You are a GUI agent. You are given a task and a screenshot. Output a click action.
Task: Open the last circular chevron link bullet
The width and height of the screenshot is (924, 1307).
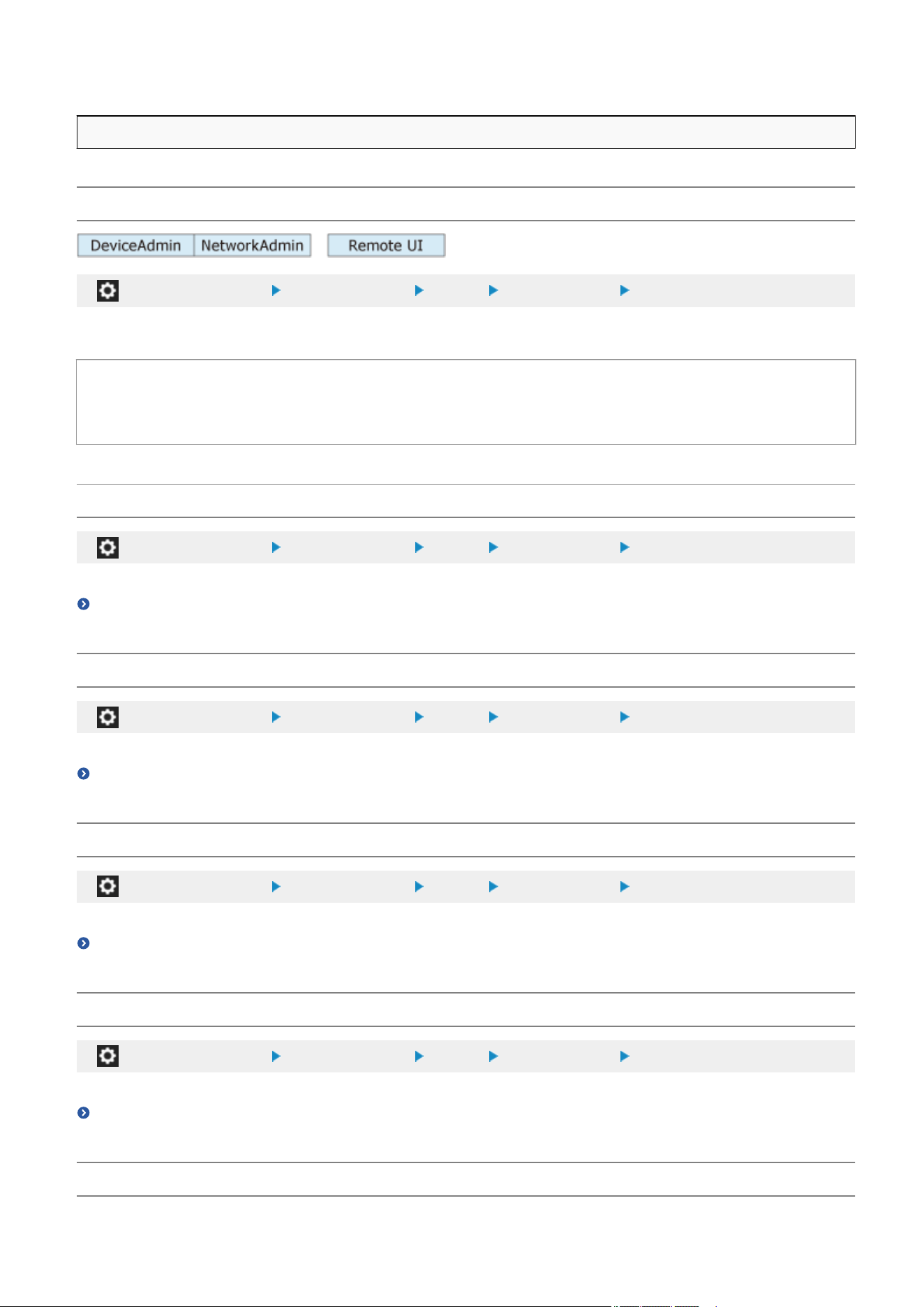[83, 1113]
